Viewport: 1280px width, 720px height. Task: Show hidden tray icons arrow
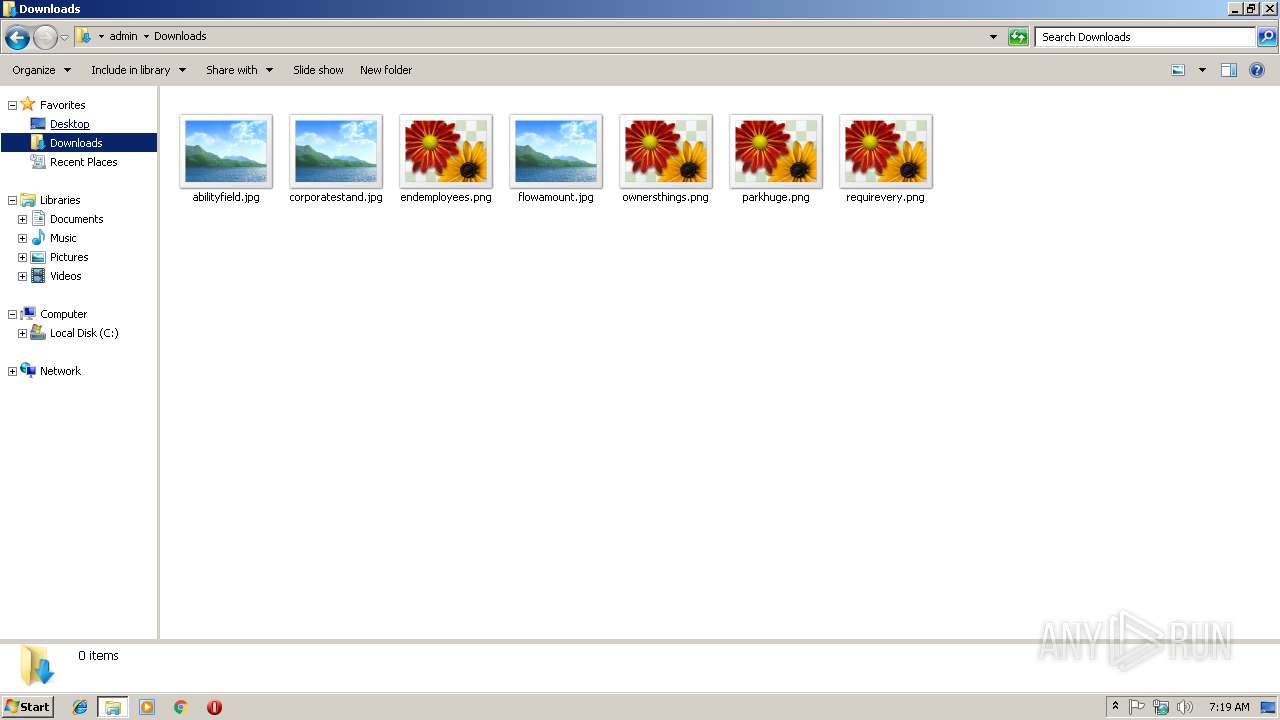click(1115, 707)
